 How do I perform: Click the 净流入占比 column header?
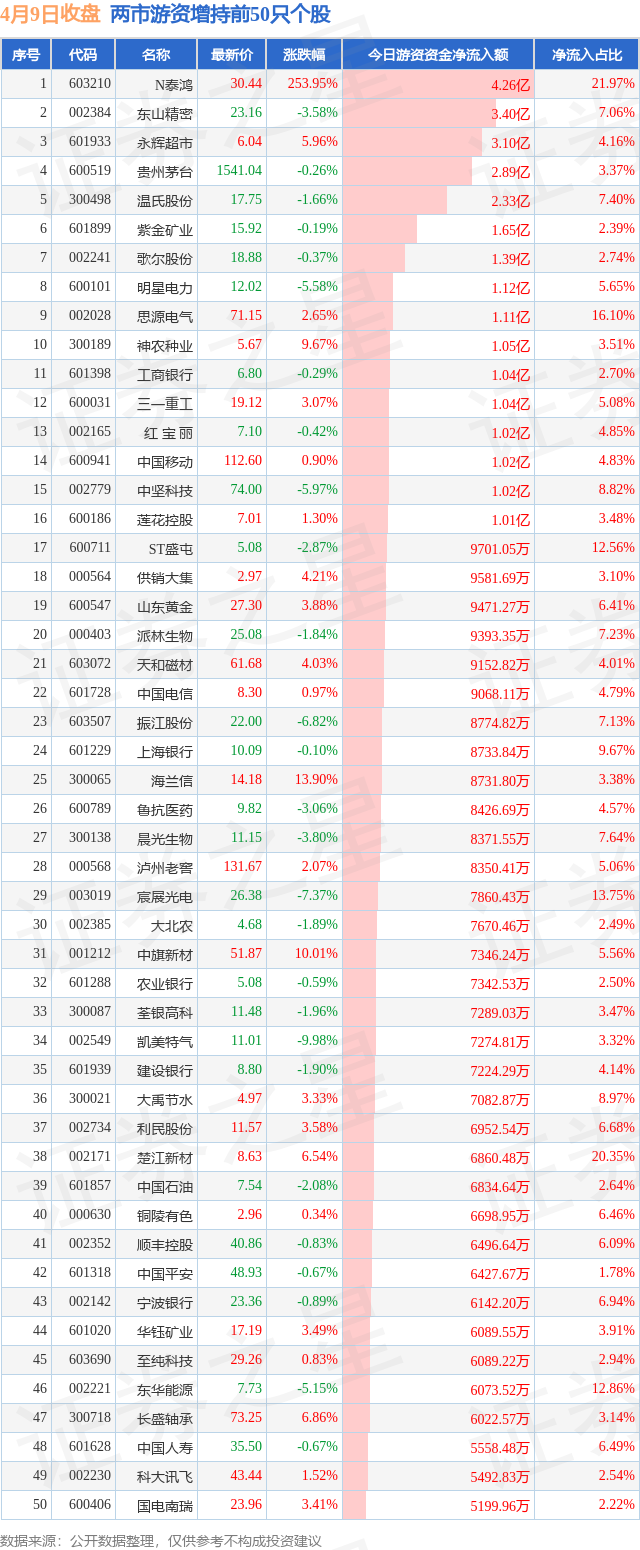point(587,55)
